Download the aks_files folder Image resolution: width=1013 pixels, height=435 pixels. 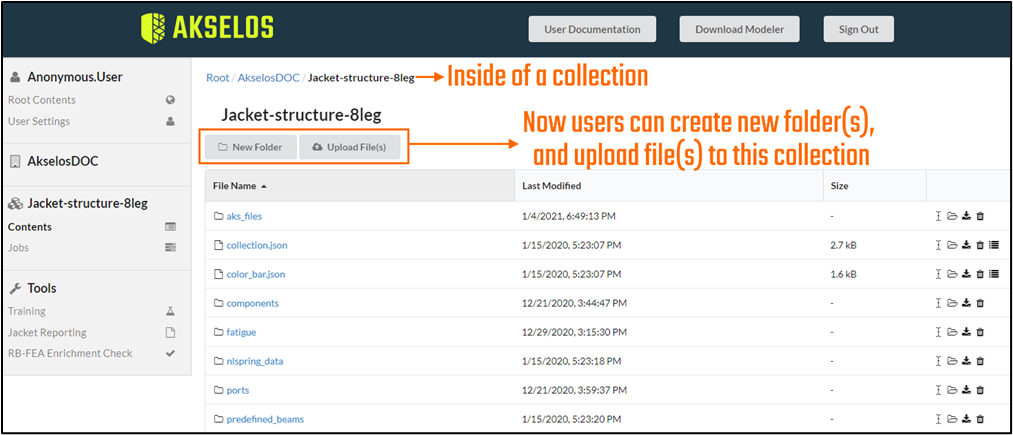pyautogui.click(x=966, y=216)
